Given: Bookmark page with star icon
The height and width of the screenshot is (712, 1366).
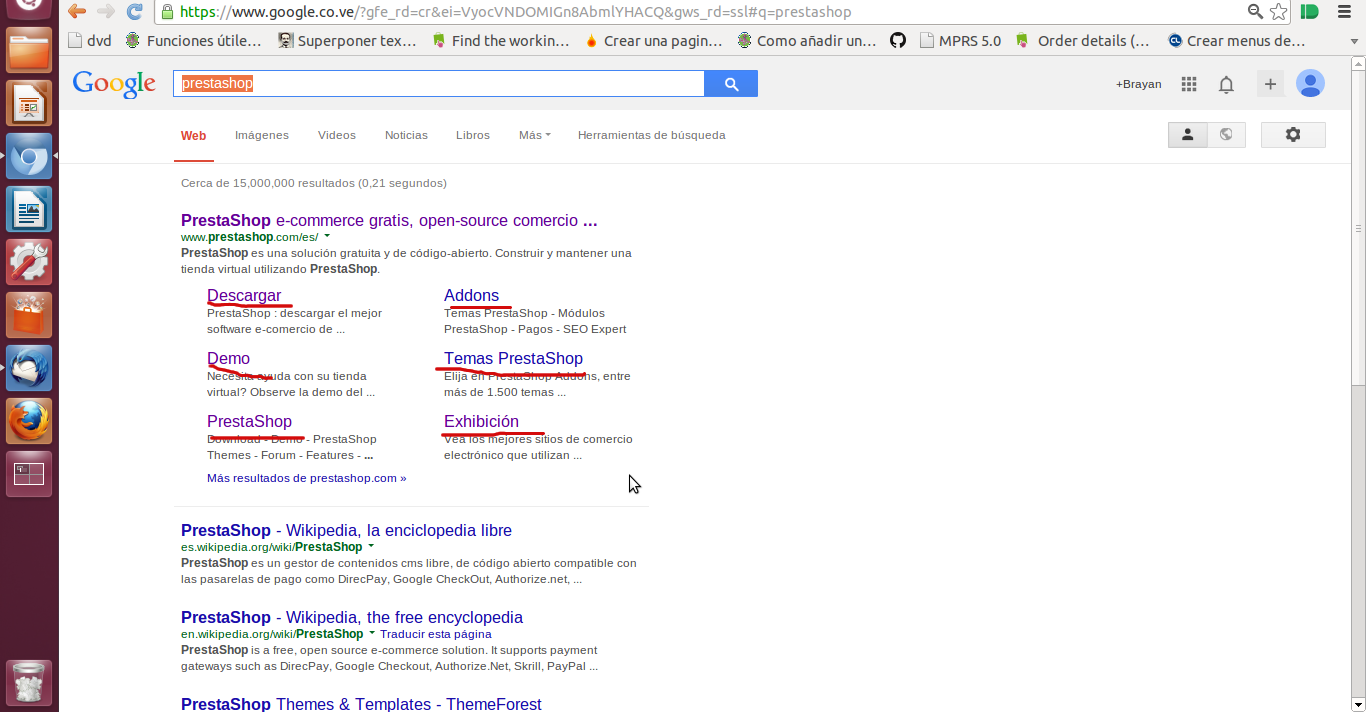Looking at the screenshot, I should tap(1279, 12).
